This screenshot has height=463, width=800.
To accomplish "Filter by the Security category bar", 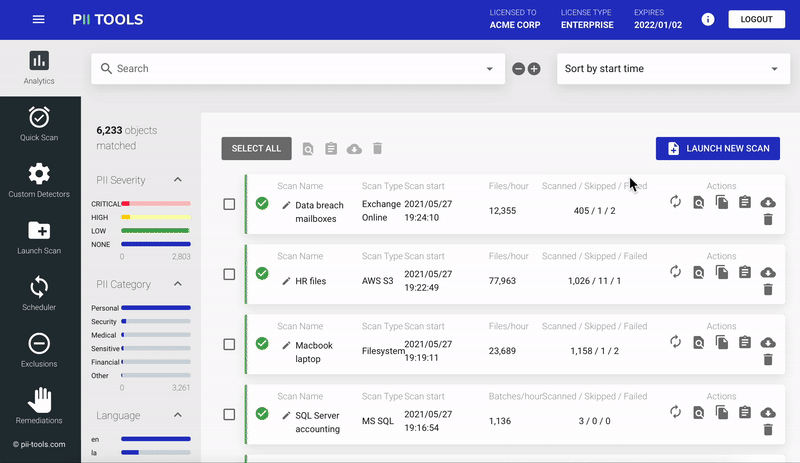I will point(156,322).
